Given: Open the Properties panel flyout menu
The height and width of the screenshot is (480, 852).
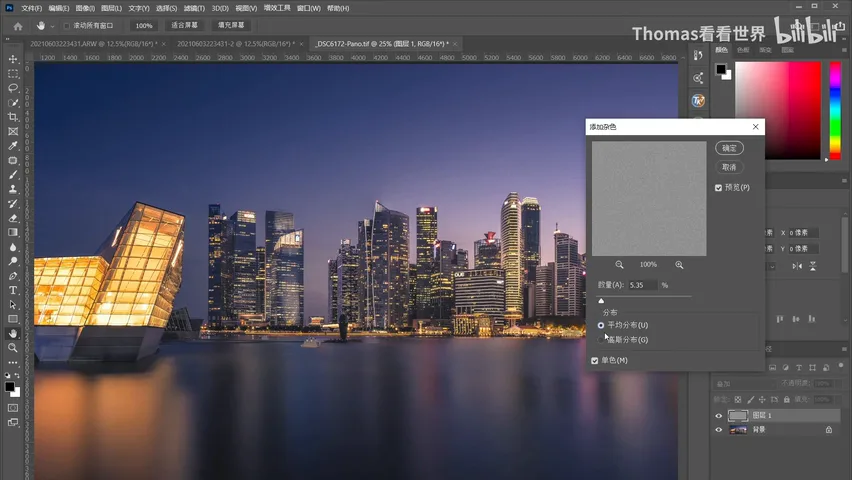Looking at the screenshot, I should (x=844, y=180).
